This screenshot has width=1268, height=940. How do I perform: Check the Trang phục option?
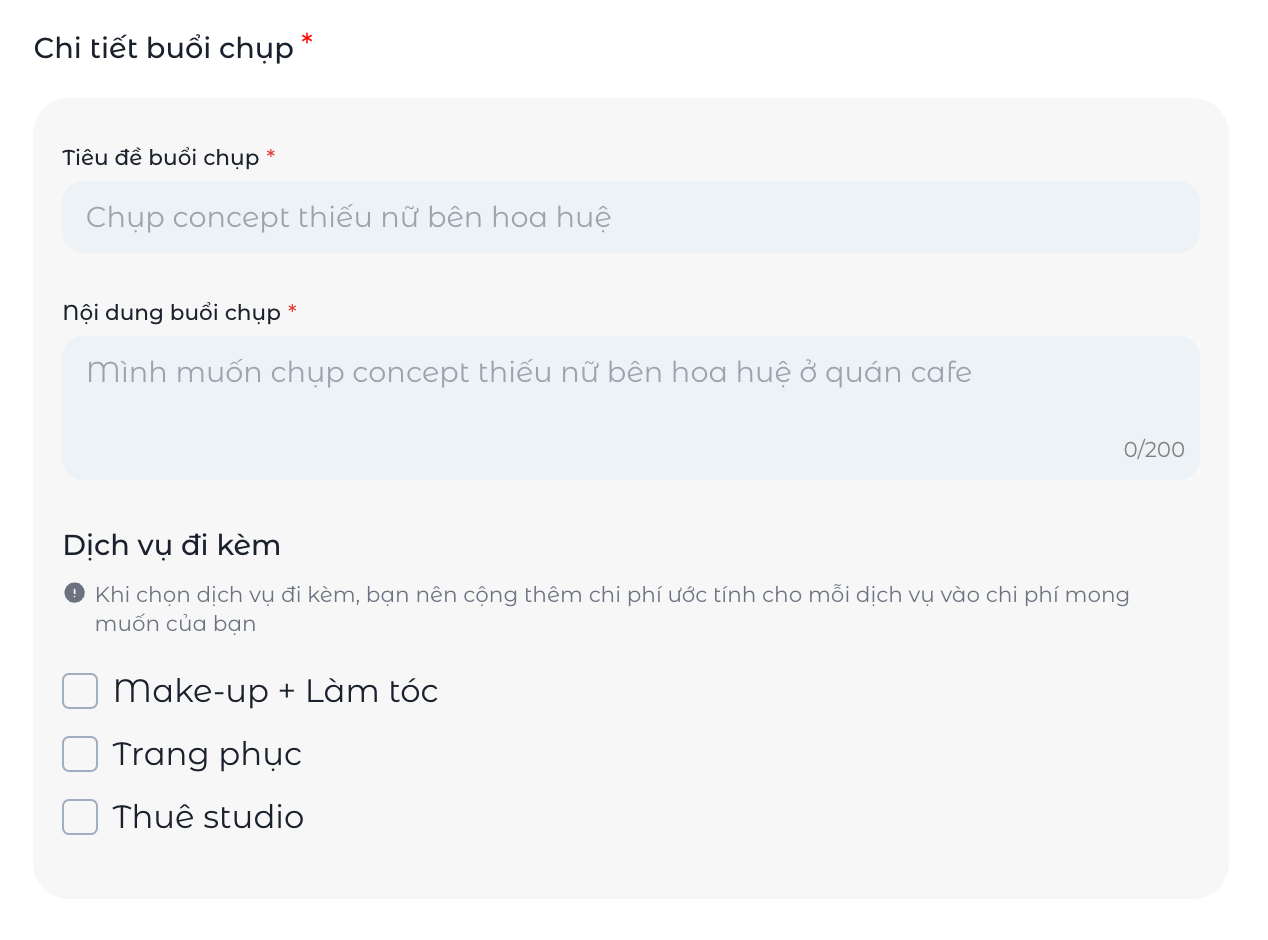click(x=79, y=754)
